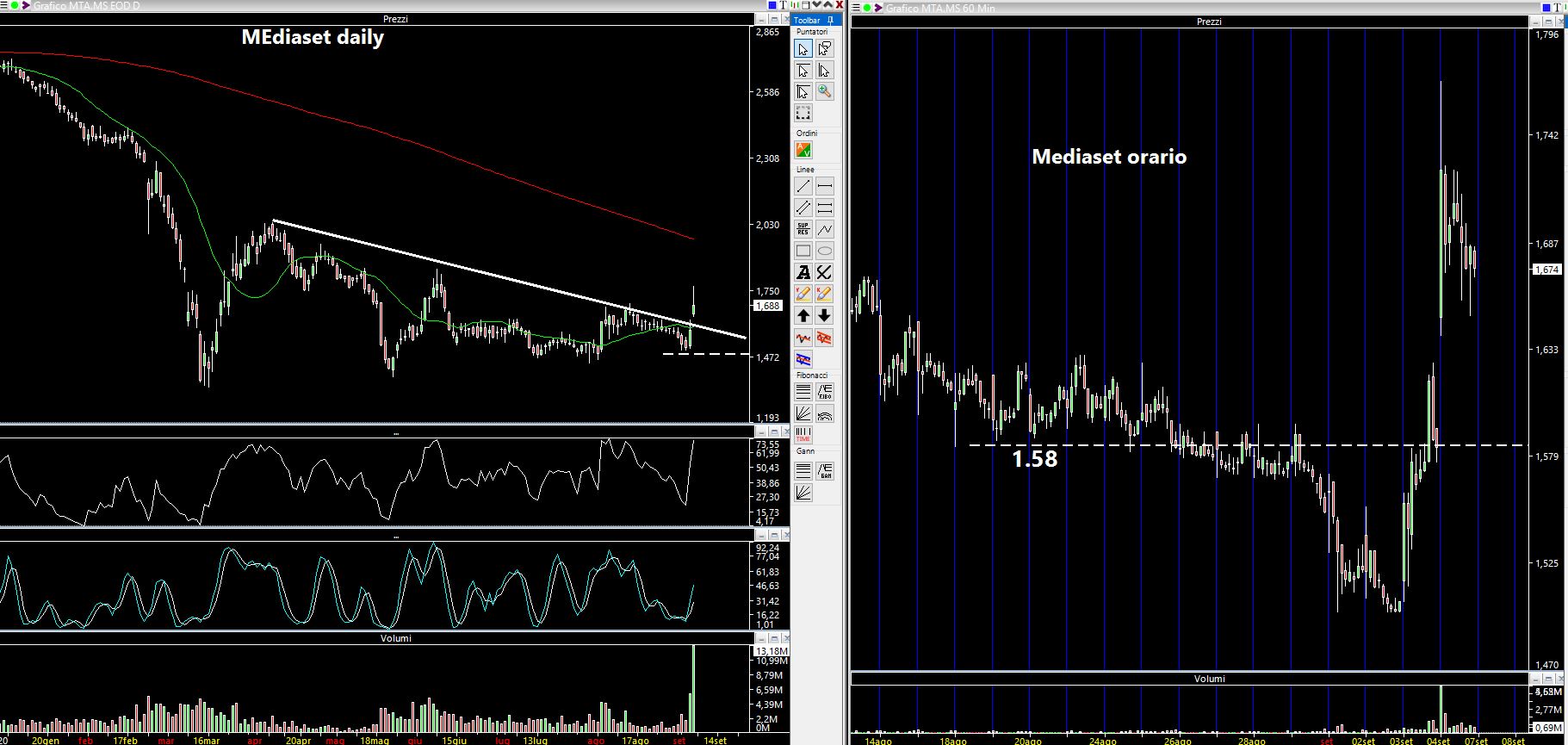The width and height of the screenshot is (1568, 745).
Task: Open the Ordini A/V orders icon
Action: coord(803,151)
